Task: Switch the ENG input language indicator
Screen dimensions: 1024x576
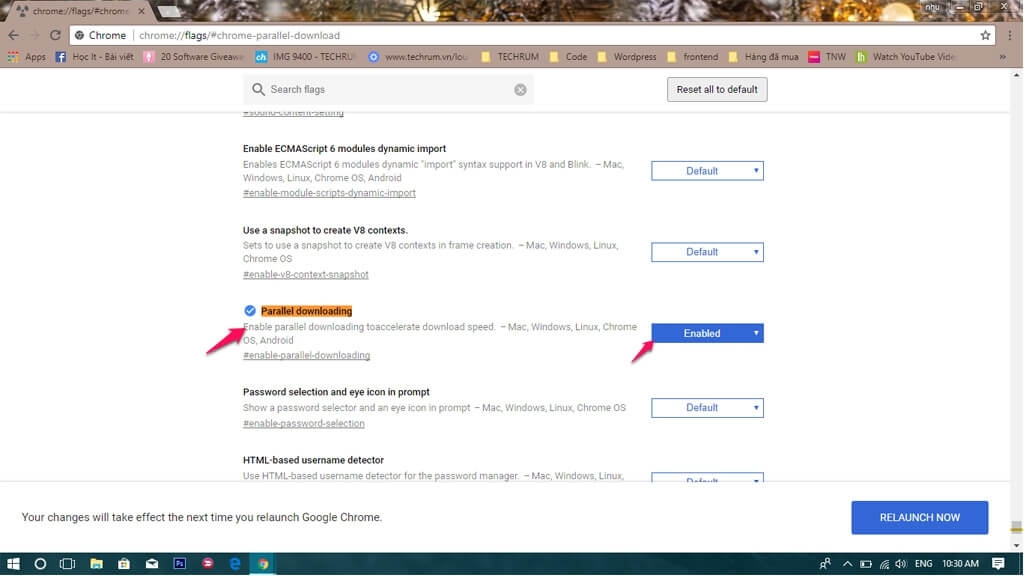Action: (x=923, y=564)
